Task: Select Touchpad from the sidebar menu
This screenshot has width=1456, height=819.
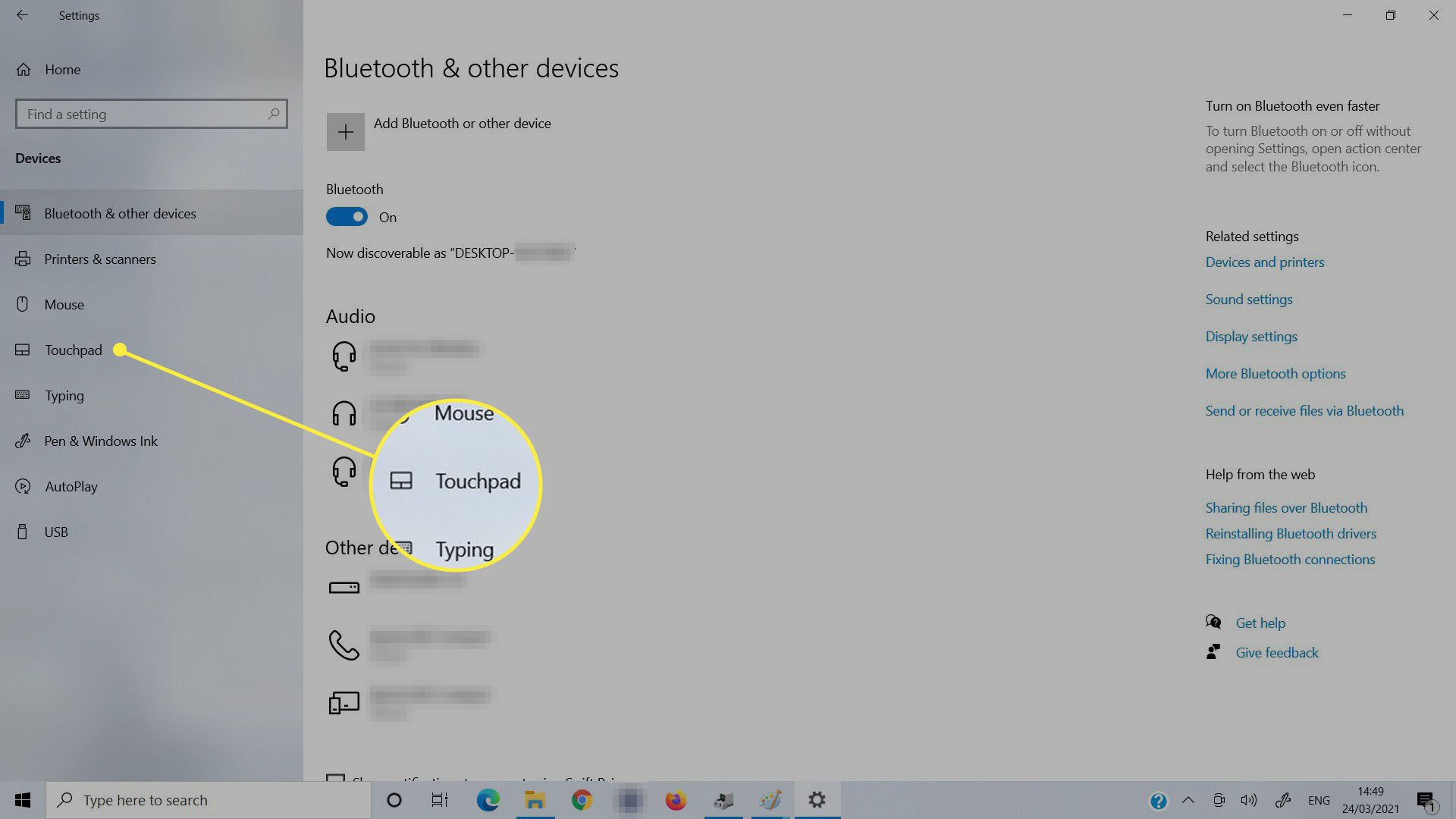Action: (73, 349)
